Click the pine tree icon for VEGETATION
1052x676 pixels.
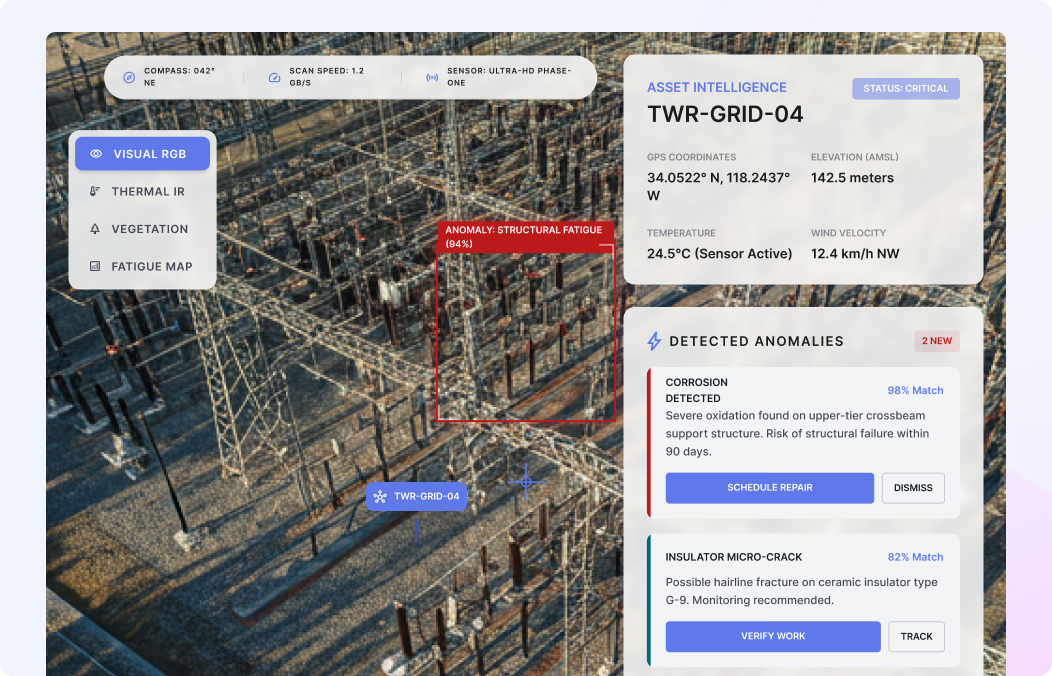tap(95, 229)
